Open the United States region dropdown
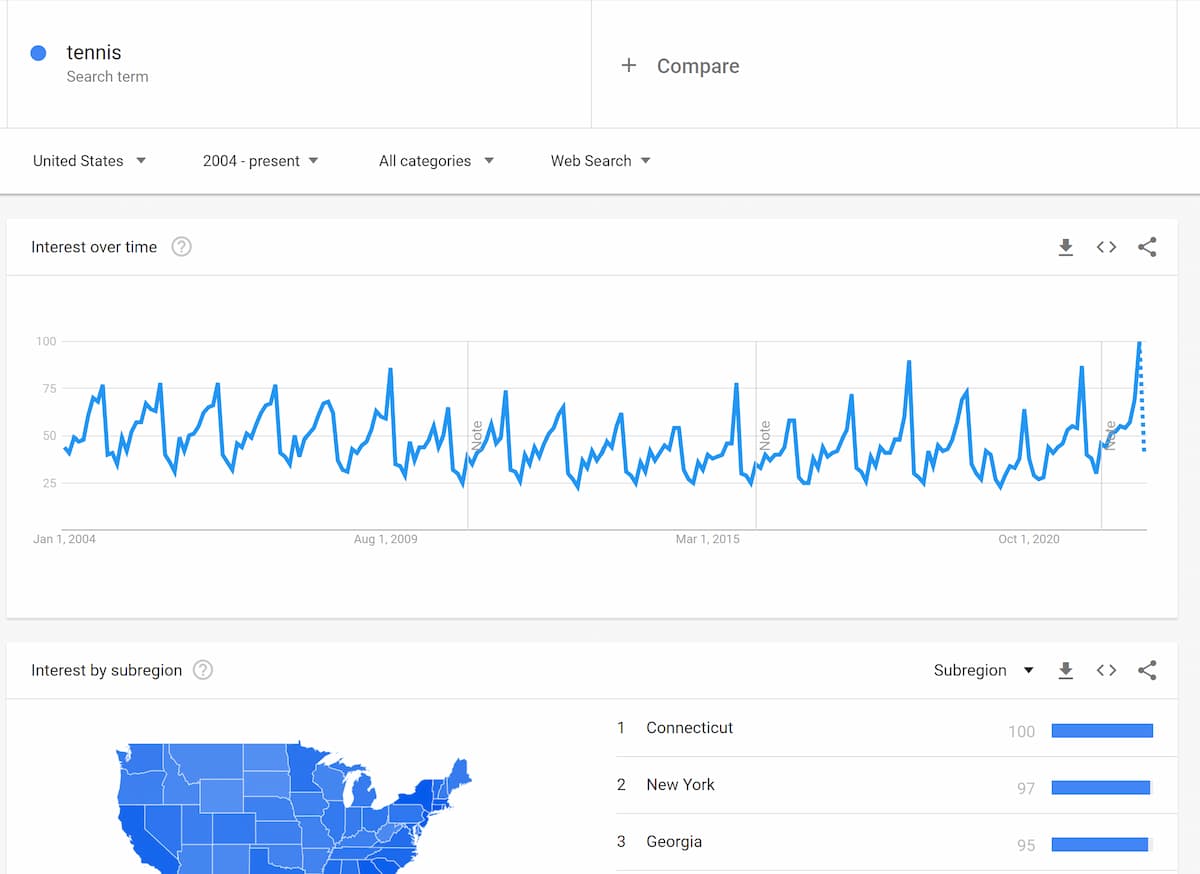Viewport: 1200px width, 874px height. pos(90,160)
